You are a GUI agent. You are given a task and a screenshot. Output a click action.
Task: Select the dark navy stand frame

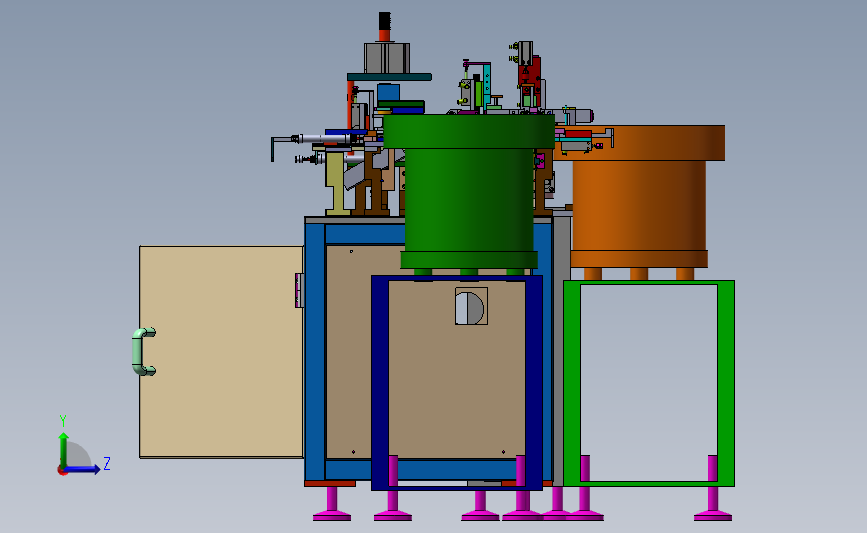(x=379, y=382)
